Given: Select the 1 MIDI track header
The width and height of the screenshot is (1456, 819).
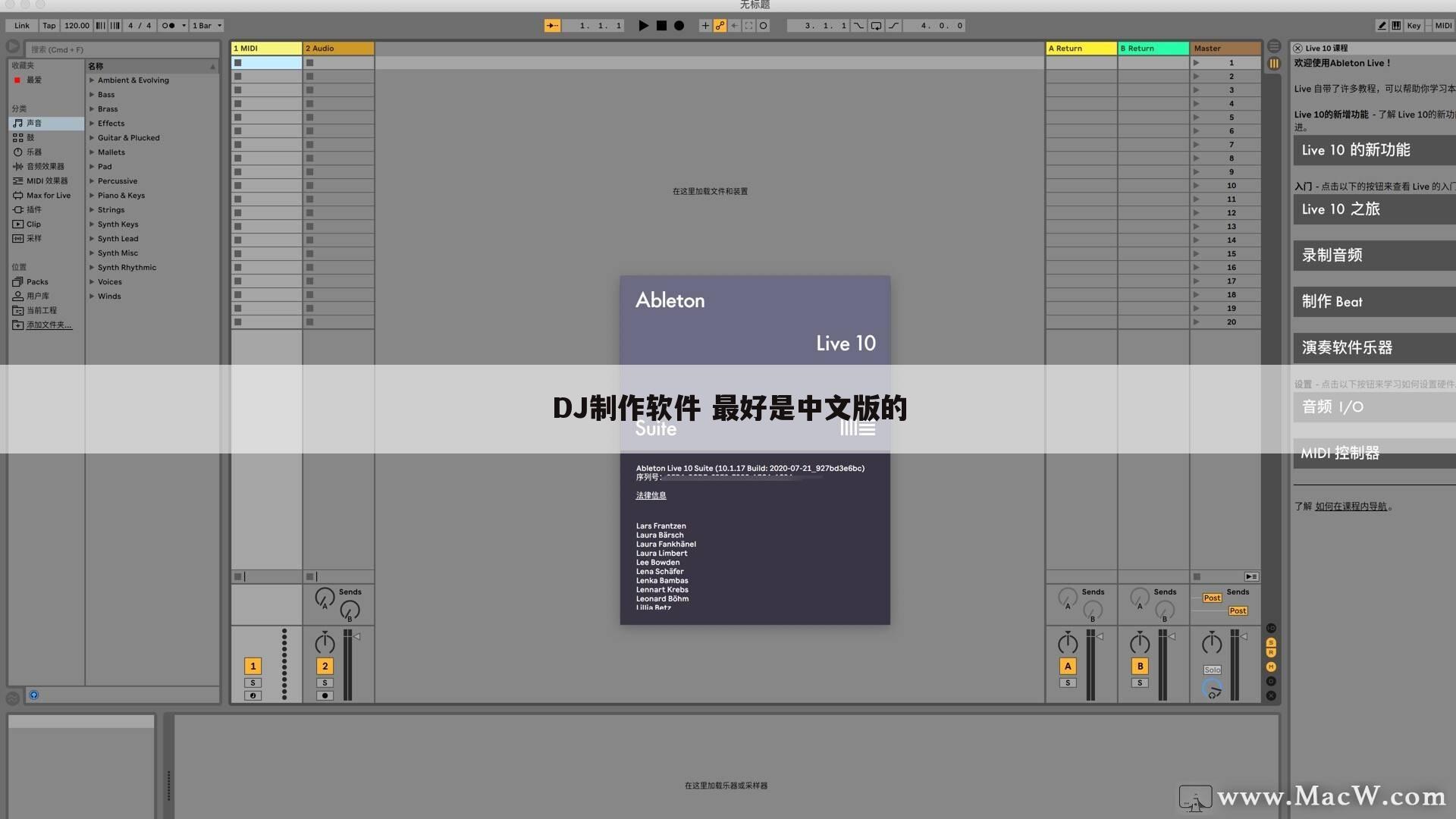Looking at the screenshot, I should point(266,48).
